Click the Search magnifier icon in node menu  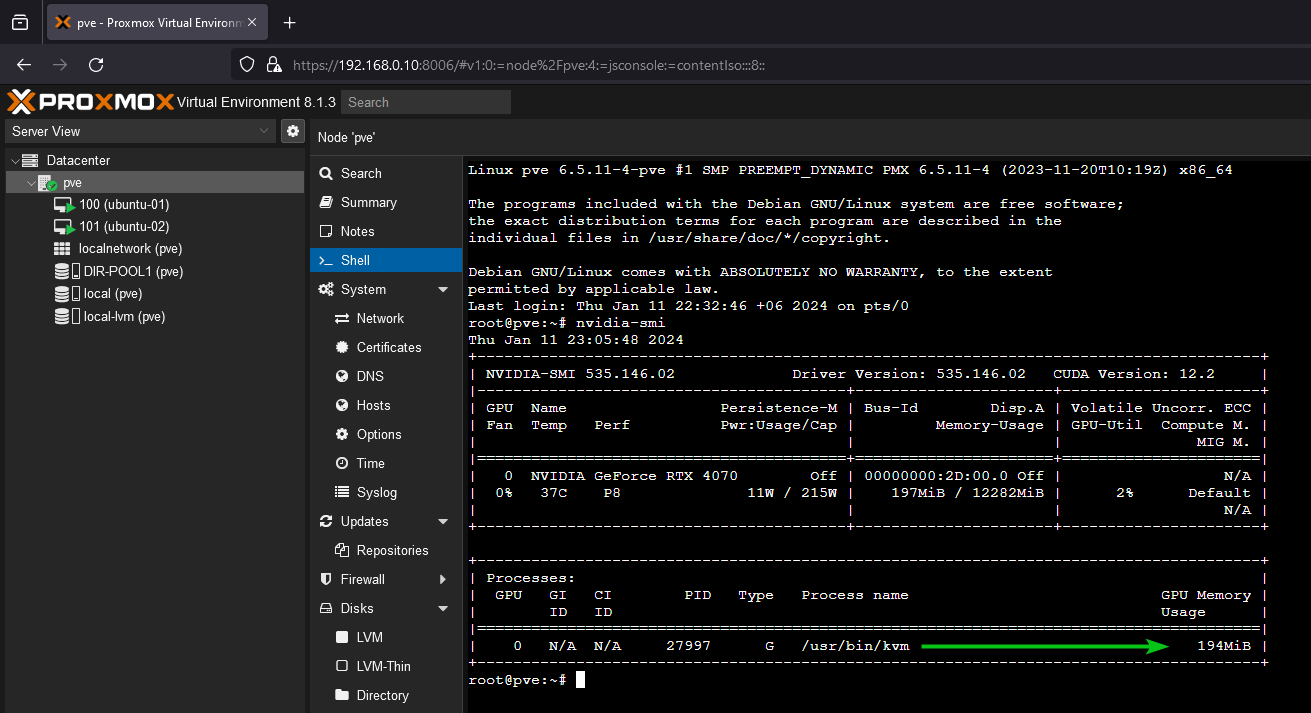coord(326,173)
